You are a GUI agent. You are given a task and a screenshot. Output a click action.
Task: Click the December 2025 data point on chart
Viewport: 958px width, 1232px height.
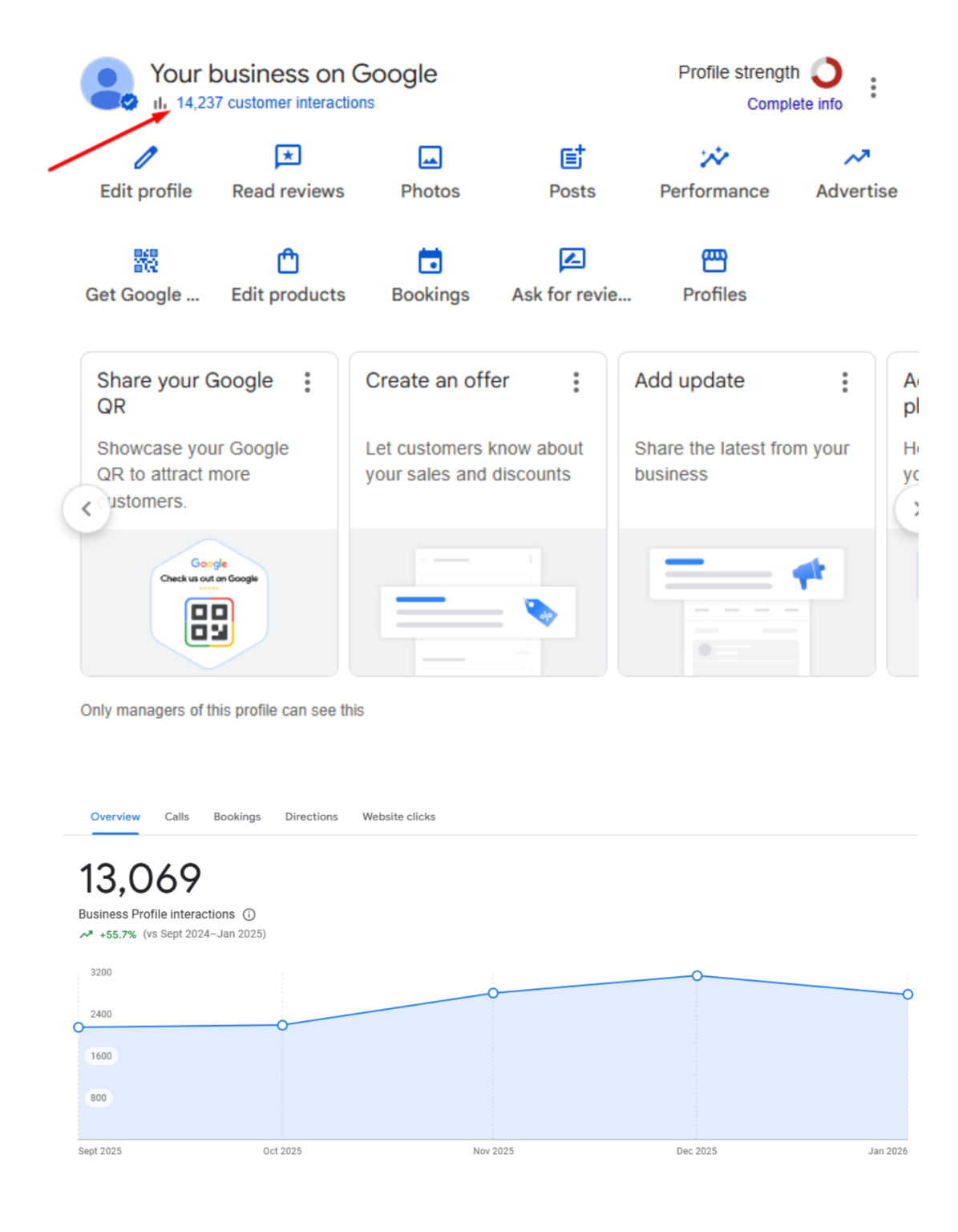pyautogui.click(x=697, y=976)
